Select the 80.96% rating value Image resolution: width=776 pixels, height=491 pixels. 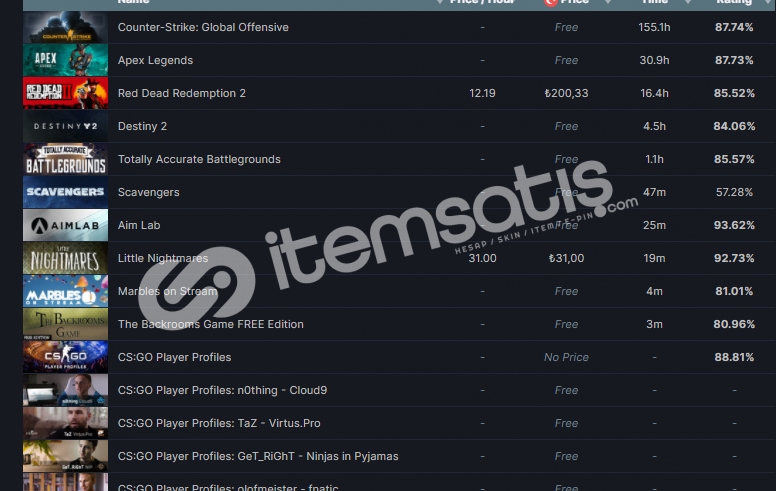click(734, 324)
